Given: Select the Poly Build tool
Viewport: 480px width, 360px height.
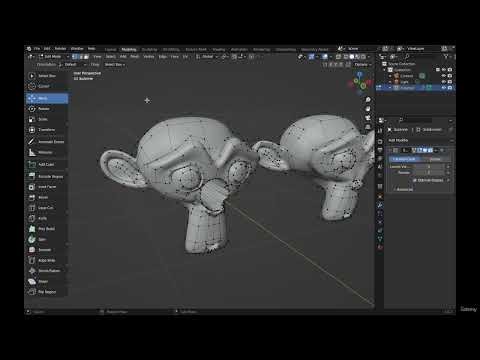Looking at the screenshot, I should (x=47, y=229).
